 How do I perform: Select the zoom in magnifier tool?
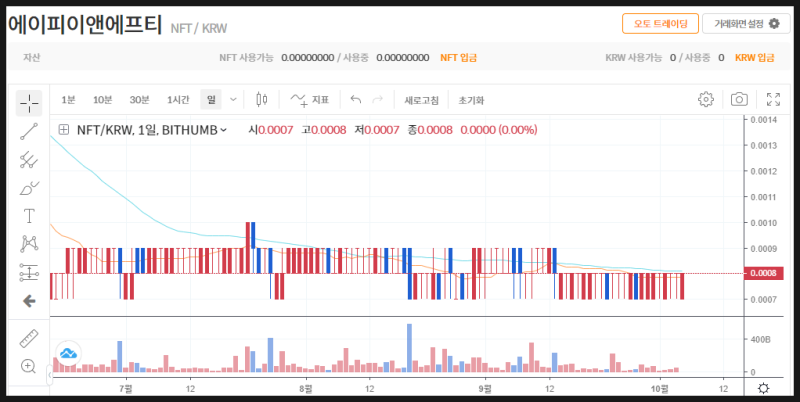(29, 366)
